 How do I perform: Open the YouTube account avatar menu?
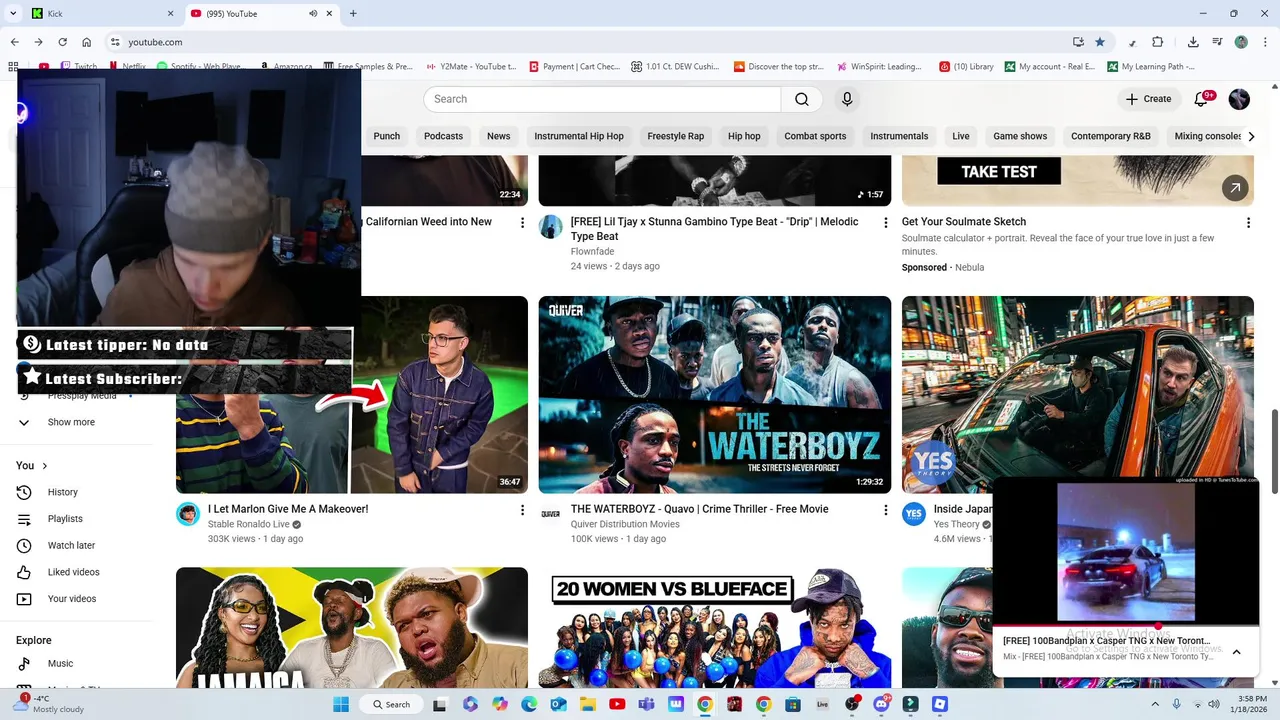pyautogui.click(x=1239, y=99)
